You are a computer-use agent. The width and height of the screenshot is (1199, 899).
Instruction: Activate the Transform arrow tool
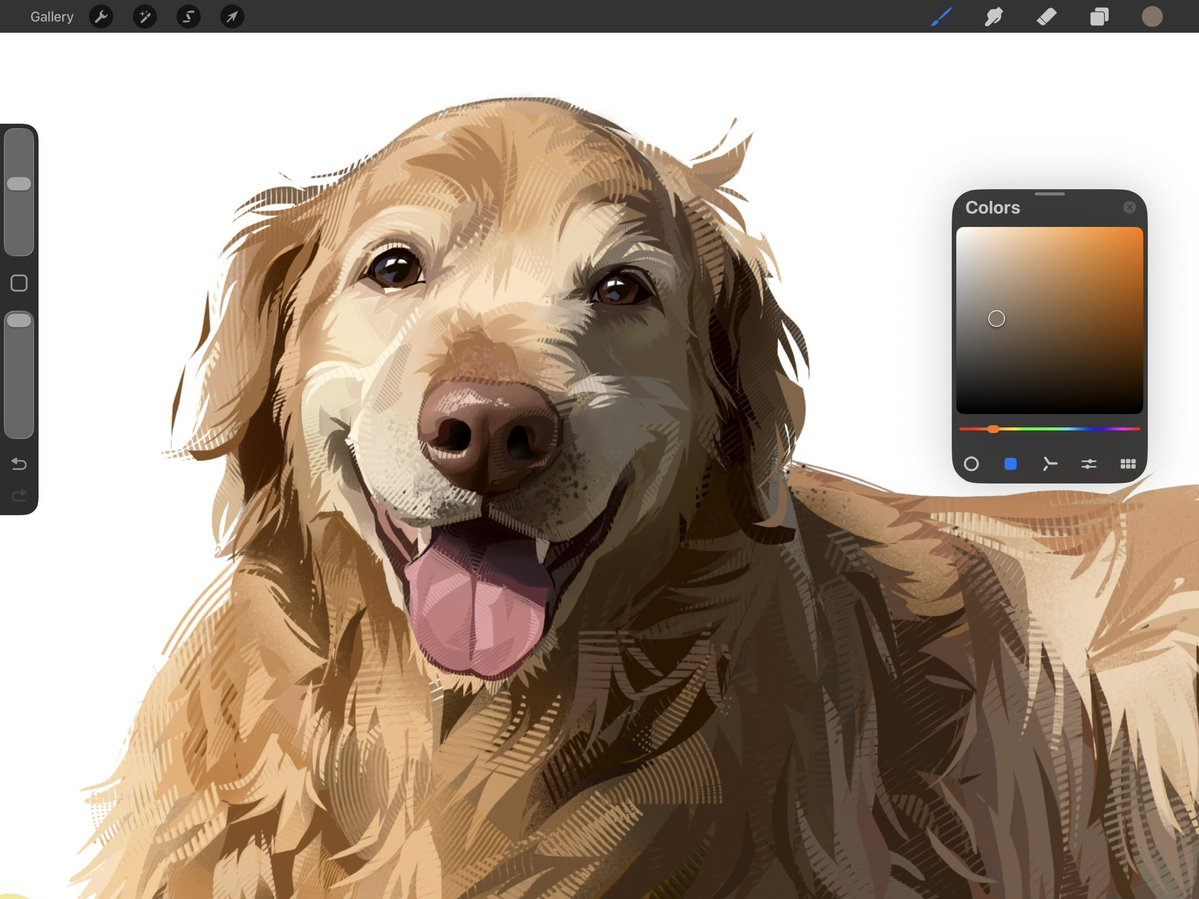pyautogui.click(x=232, y=16)
